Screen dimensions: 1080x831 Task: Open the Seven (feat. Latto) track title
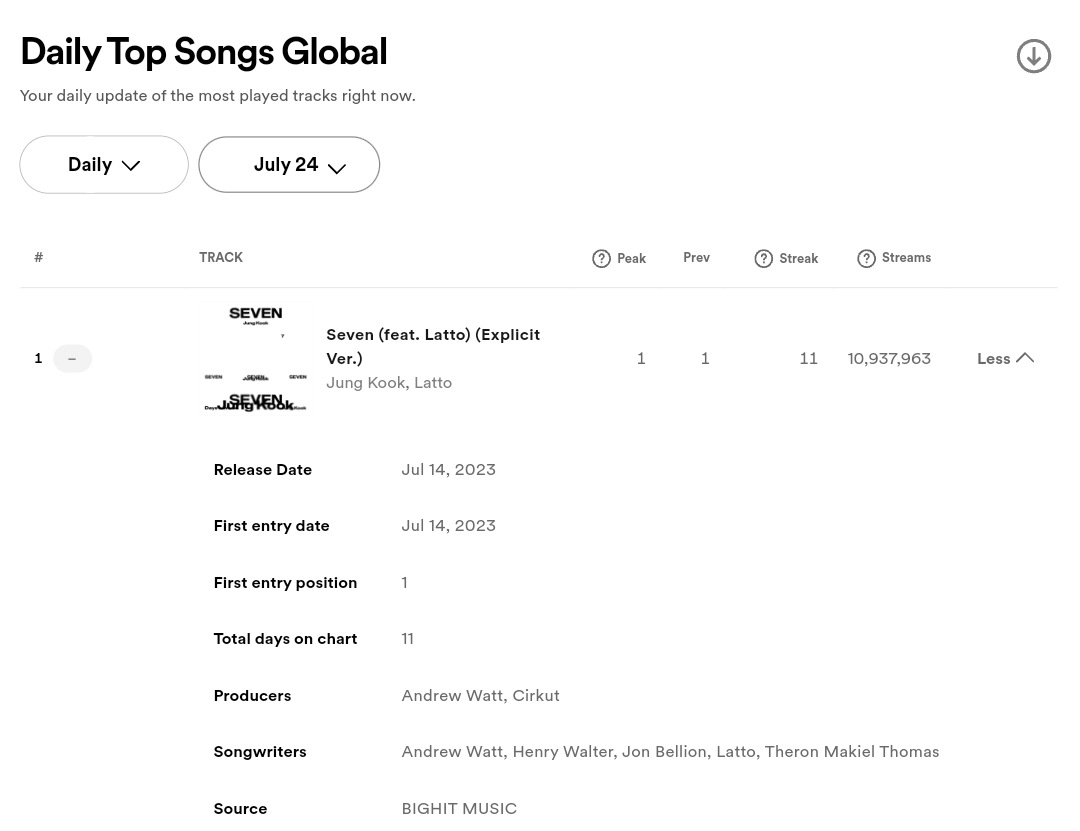432,345
